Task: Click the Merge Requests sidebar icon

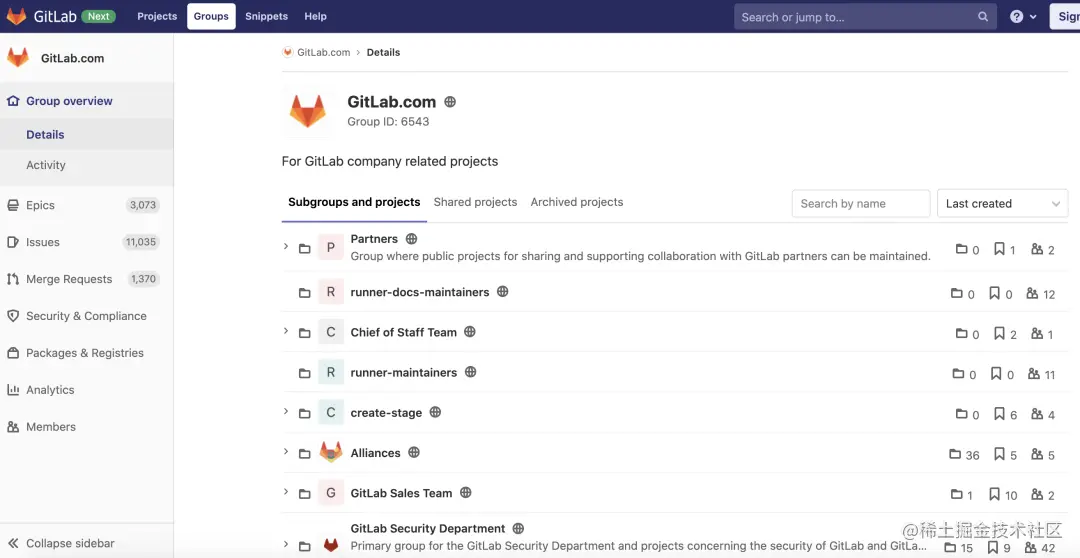Action: pyautogui.click(x=12, y=279)
